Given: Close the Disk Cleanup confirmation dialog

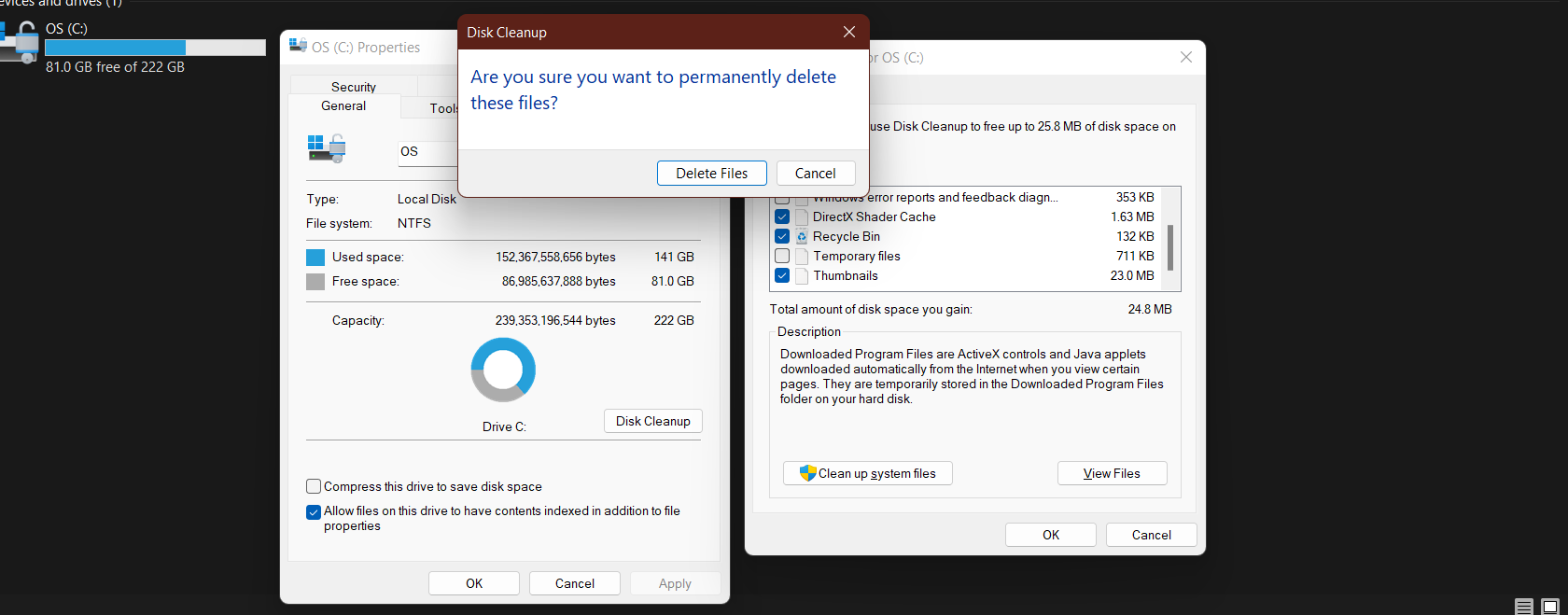Looking at the screenshot, I should [x=849, y=32].
